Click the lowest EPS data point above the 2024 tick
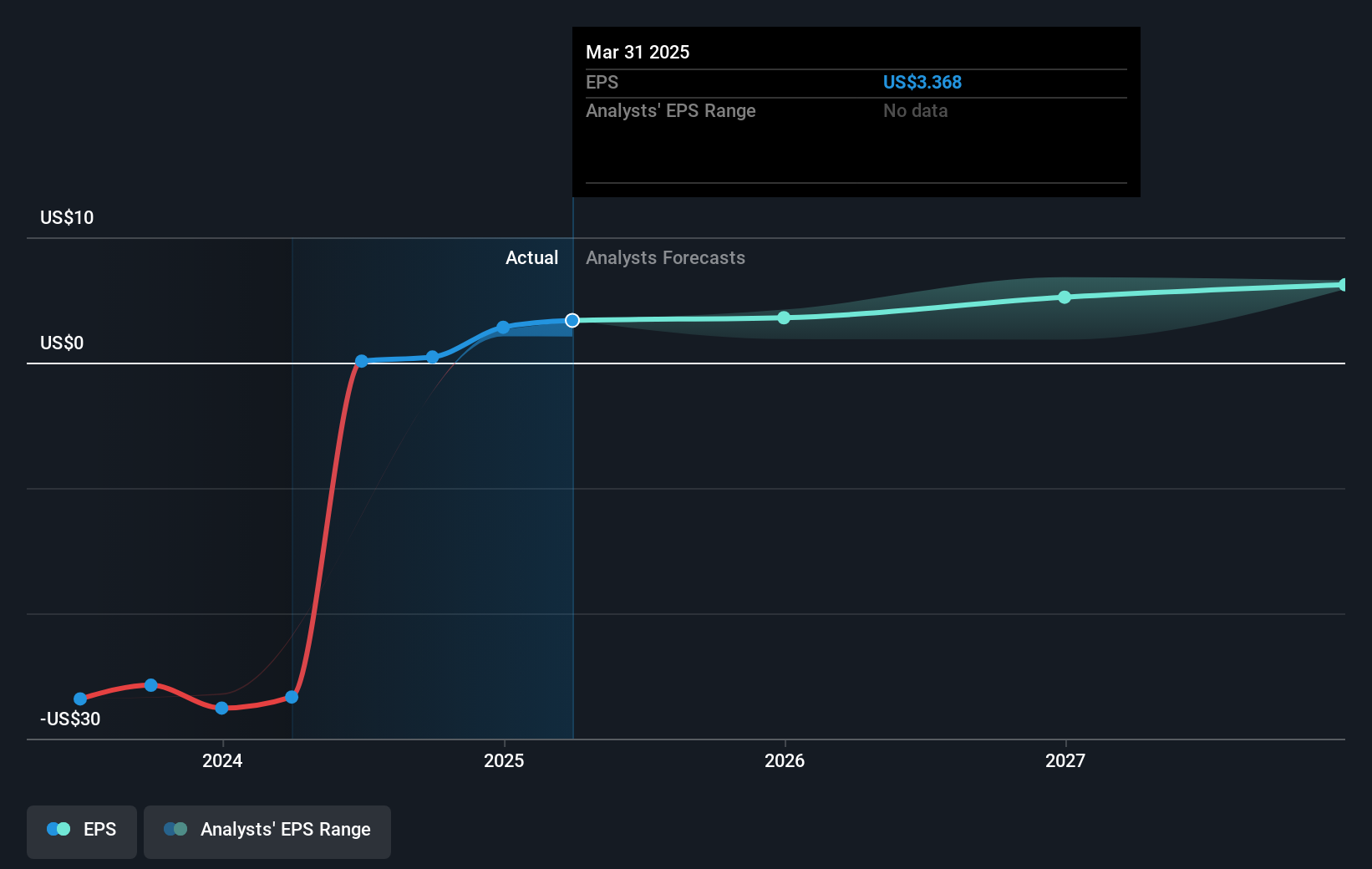This screenshot has height=869, width=1372. [221, 708]
